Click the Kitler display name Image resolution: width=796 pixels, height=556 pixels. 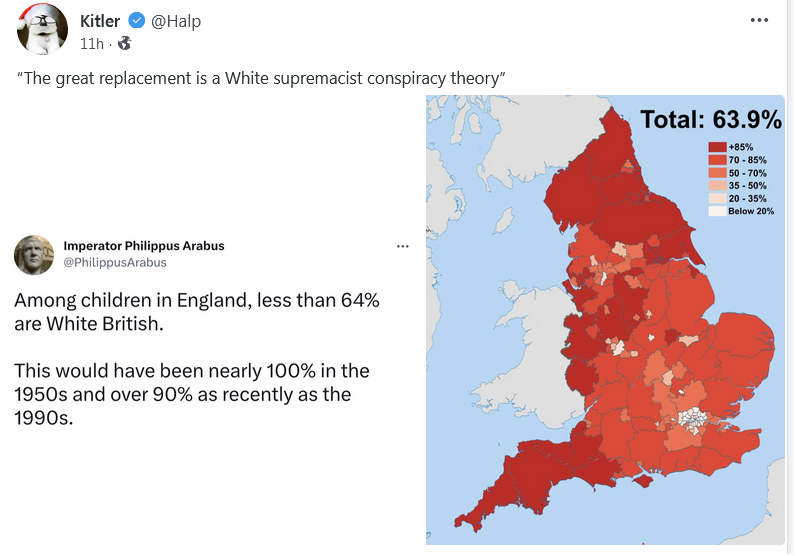pos(100,21)
